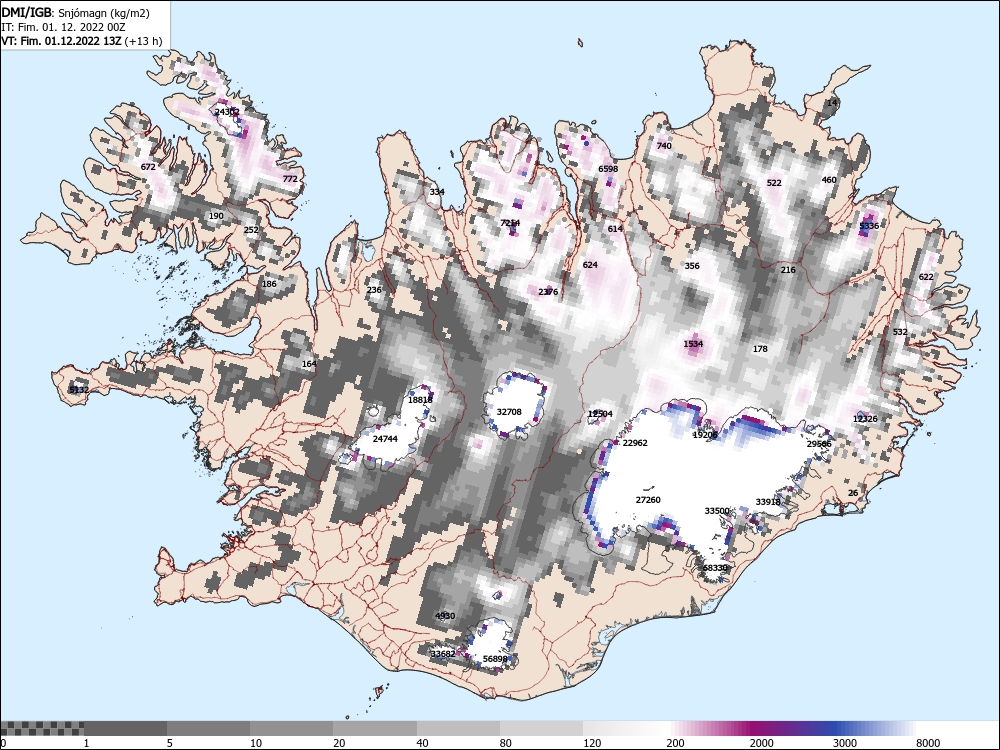Viewport: 1000px width, 750px height.
Task: Pick the 190 value label
Action: tap(216, 216)
